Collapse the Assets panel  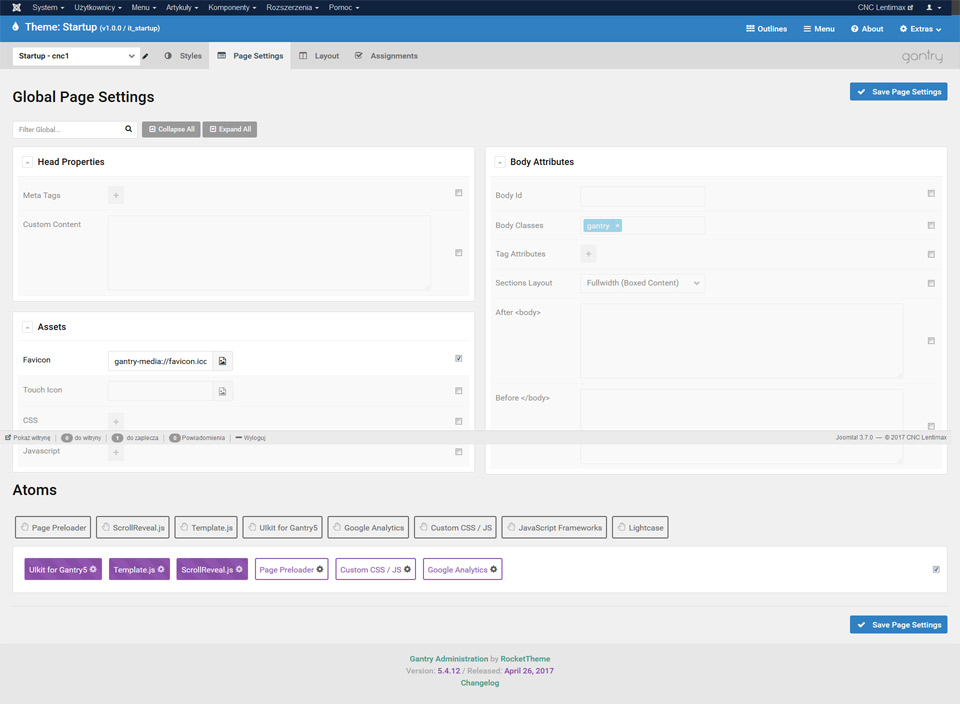coord(28,328)
